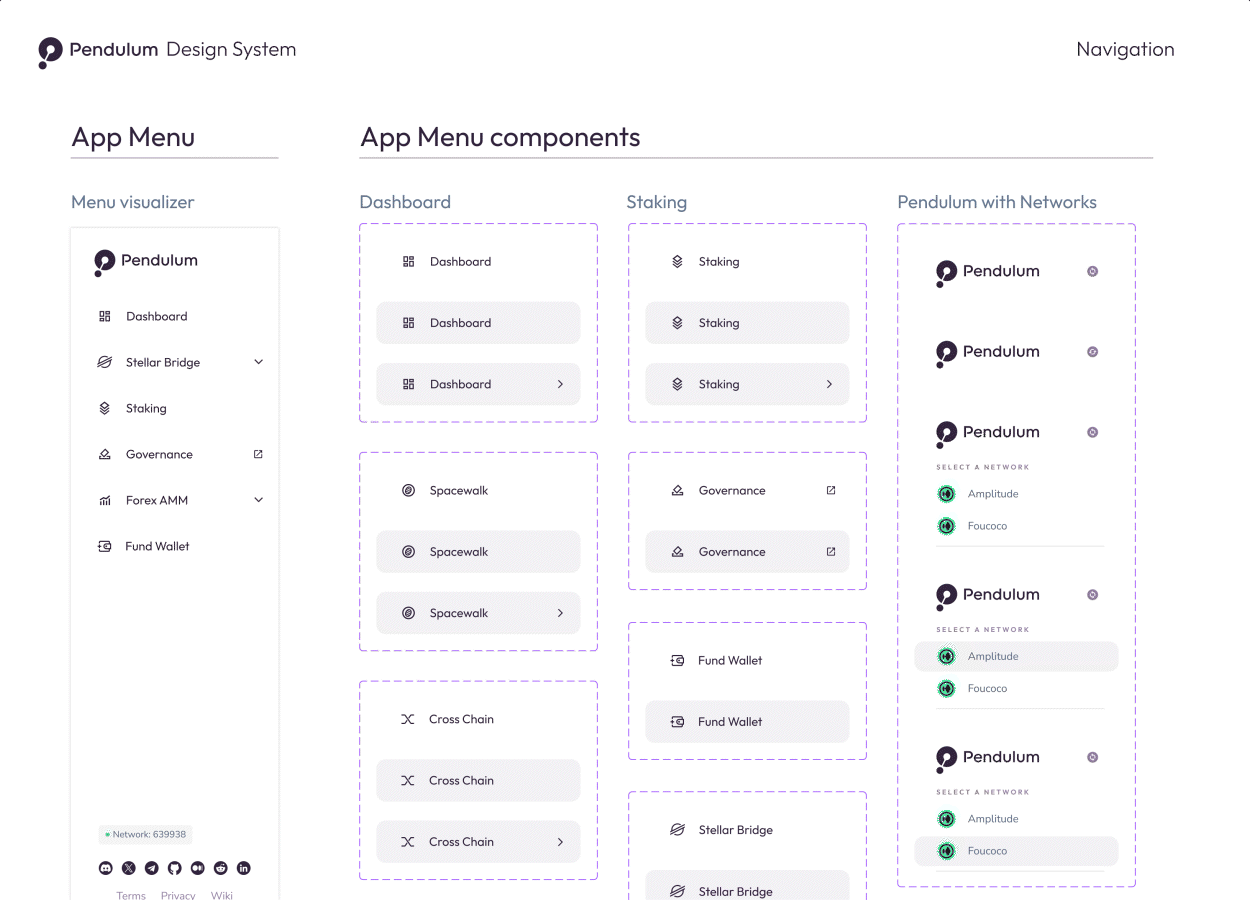The height and width of the screenshot is (900, 1250).
Task: Click the highlighted Cross Chain item without a chevron
Action: pos(478,781)
